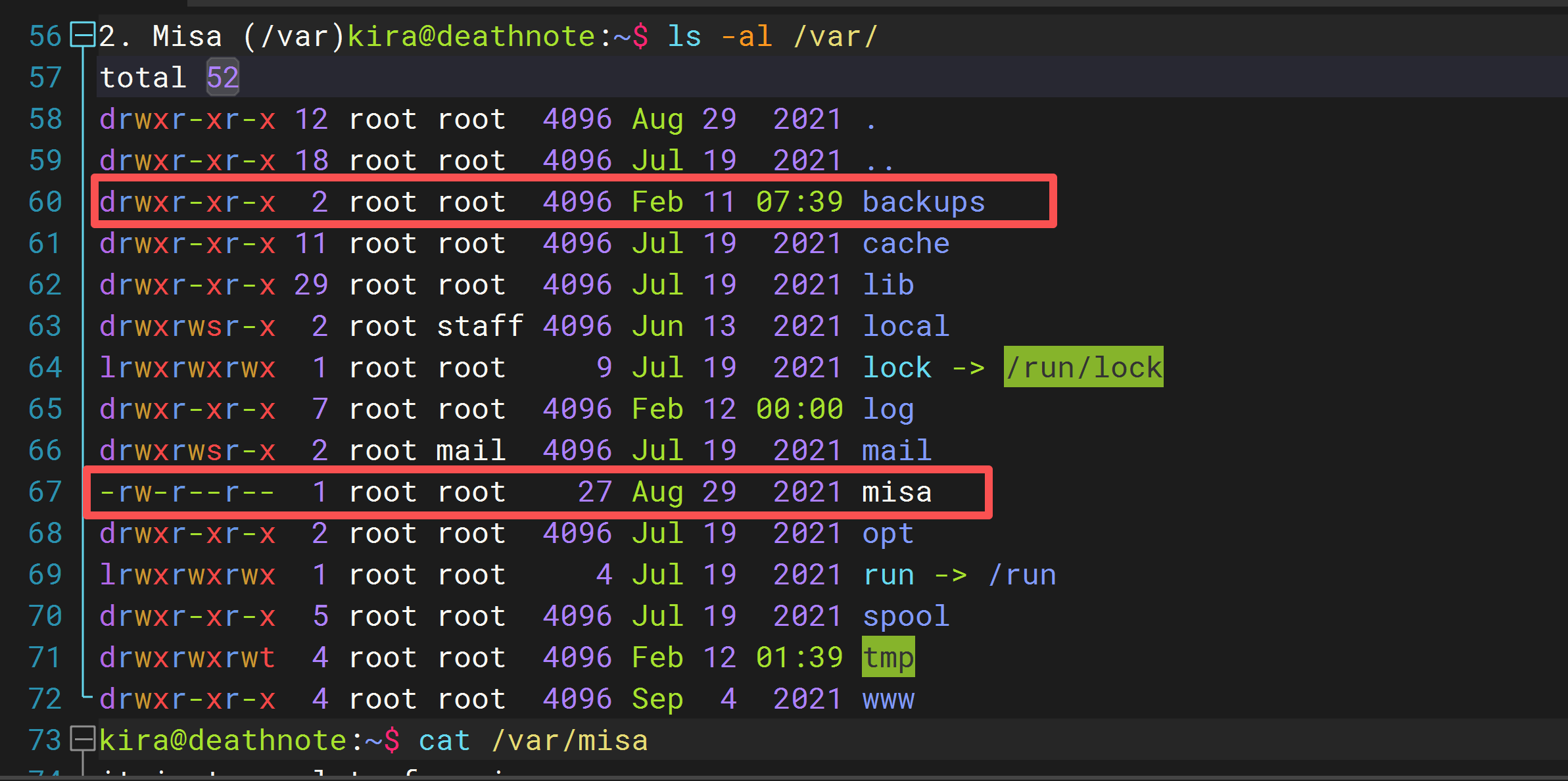Click the 07:39 timestamp on backups row

799,202
